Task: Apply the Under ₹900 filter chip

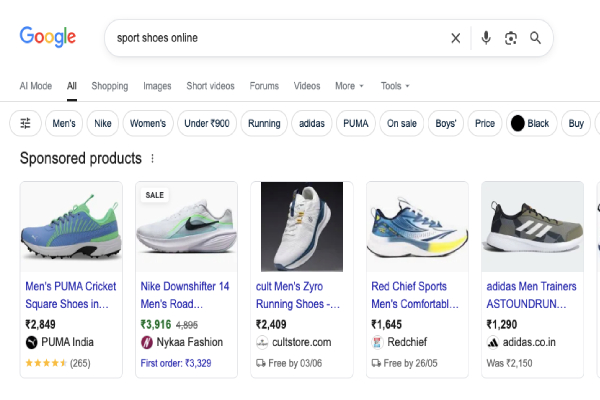Action: click(x=207, y=123)
